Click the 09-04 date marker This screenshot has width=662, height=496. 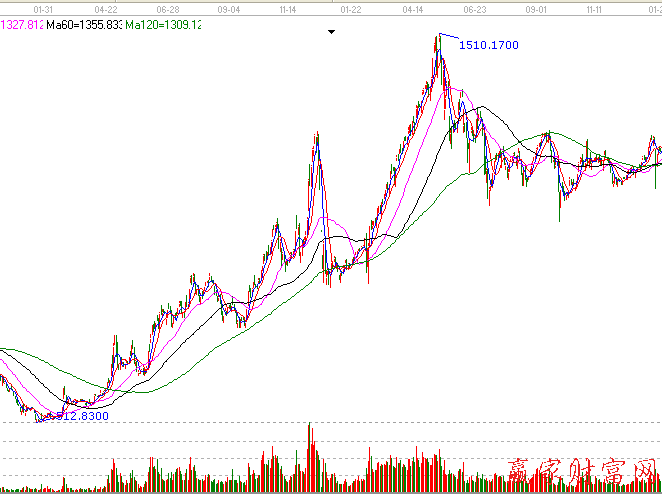[229, 8]
